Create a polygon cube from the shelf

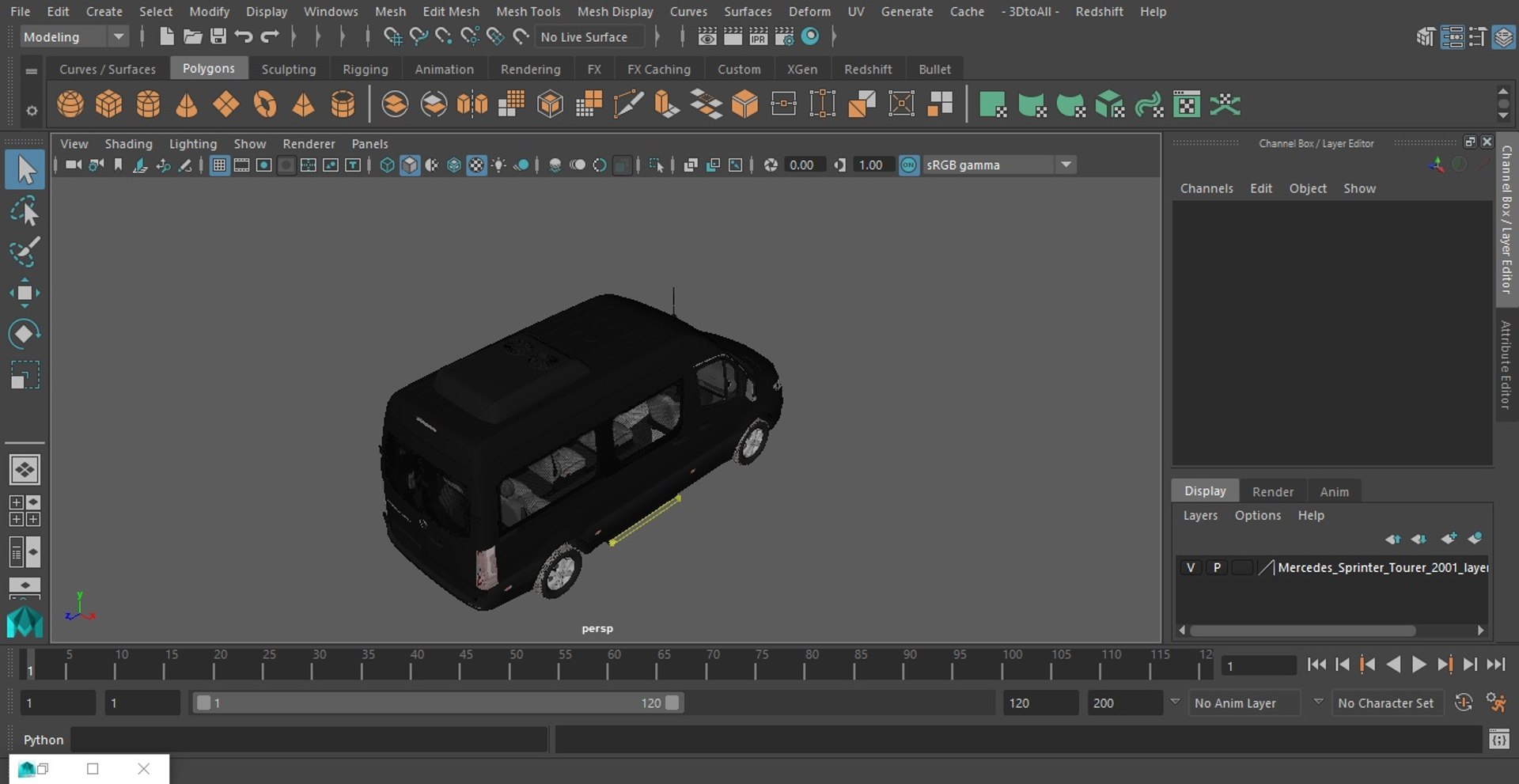tap(109, 104)
